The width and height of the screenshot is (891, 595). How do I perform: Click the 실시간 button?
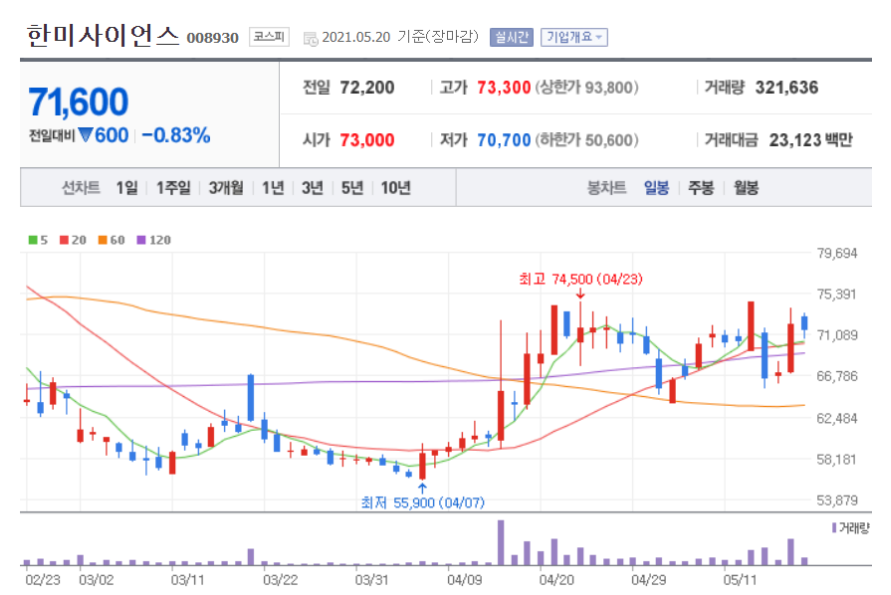[x=511, y=37]
